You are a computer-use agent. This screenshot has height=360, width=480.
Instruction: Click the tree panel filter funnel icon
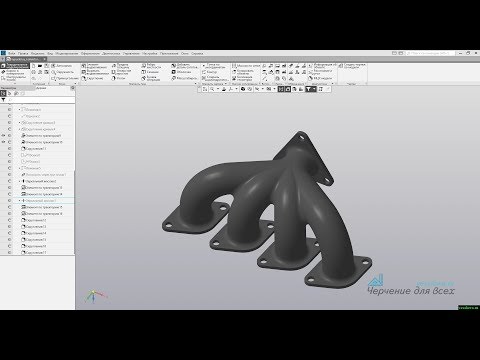click(3, 100)
